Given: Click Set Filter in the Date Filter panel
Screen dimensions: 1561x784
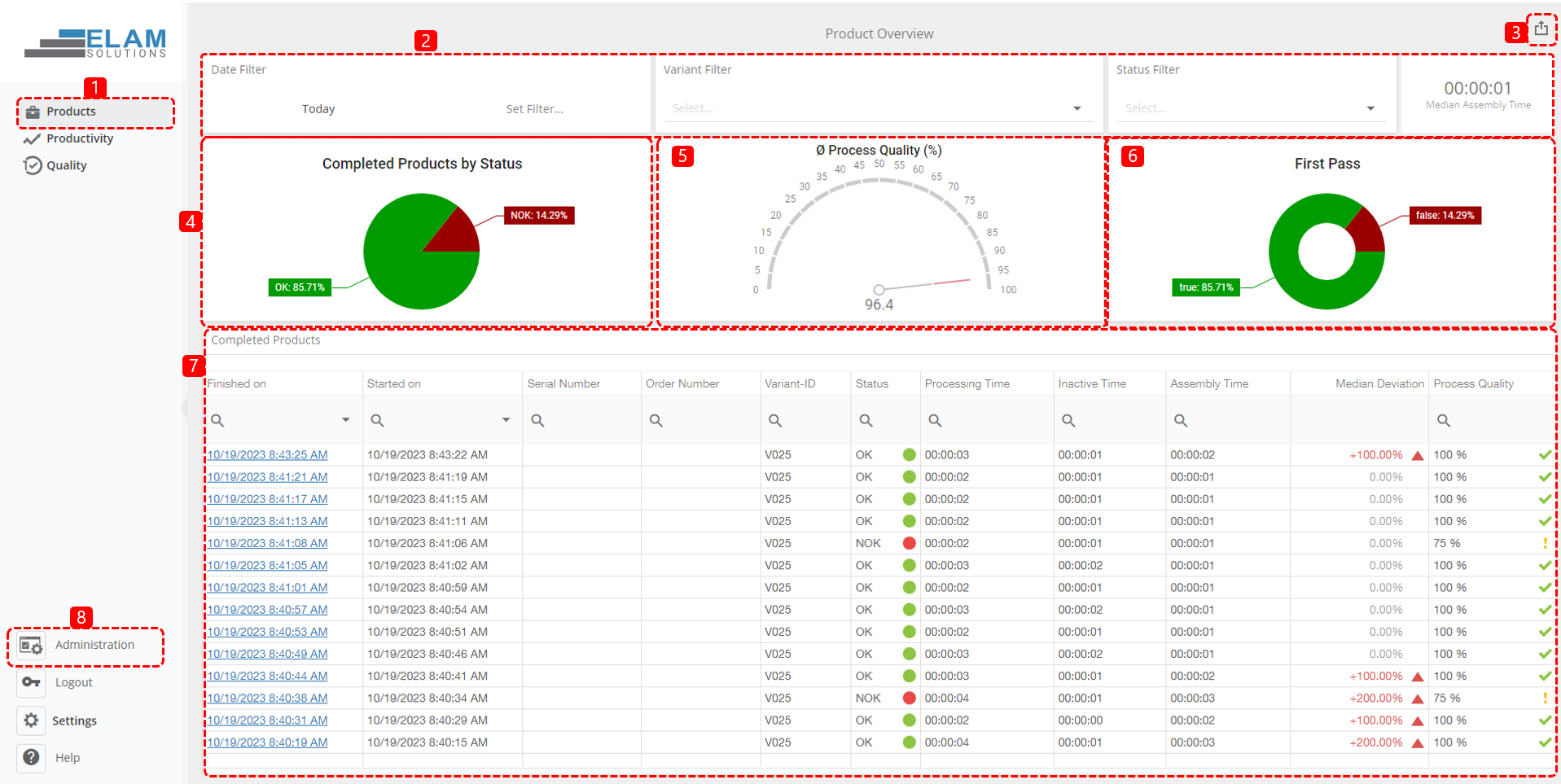Looking at the screenshot, I should (534, 108).
